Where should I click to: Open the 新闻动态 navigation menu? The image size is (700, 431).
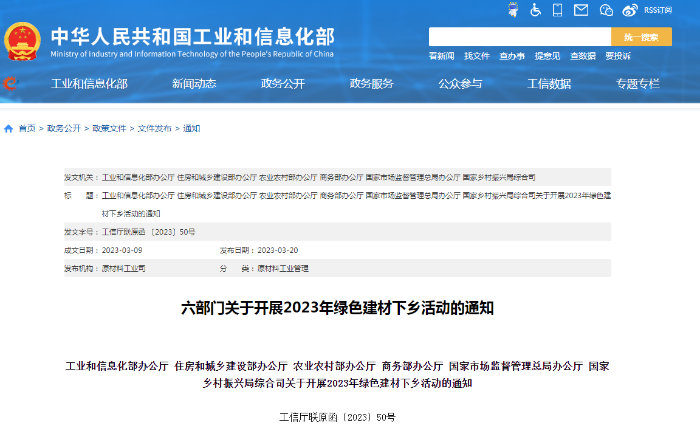click(x=193, y=84)
